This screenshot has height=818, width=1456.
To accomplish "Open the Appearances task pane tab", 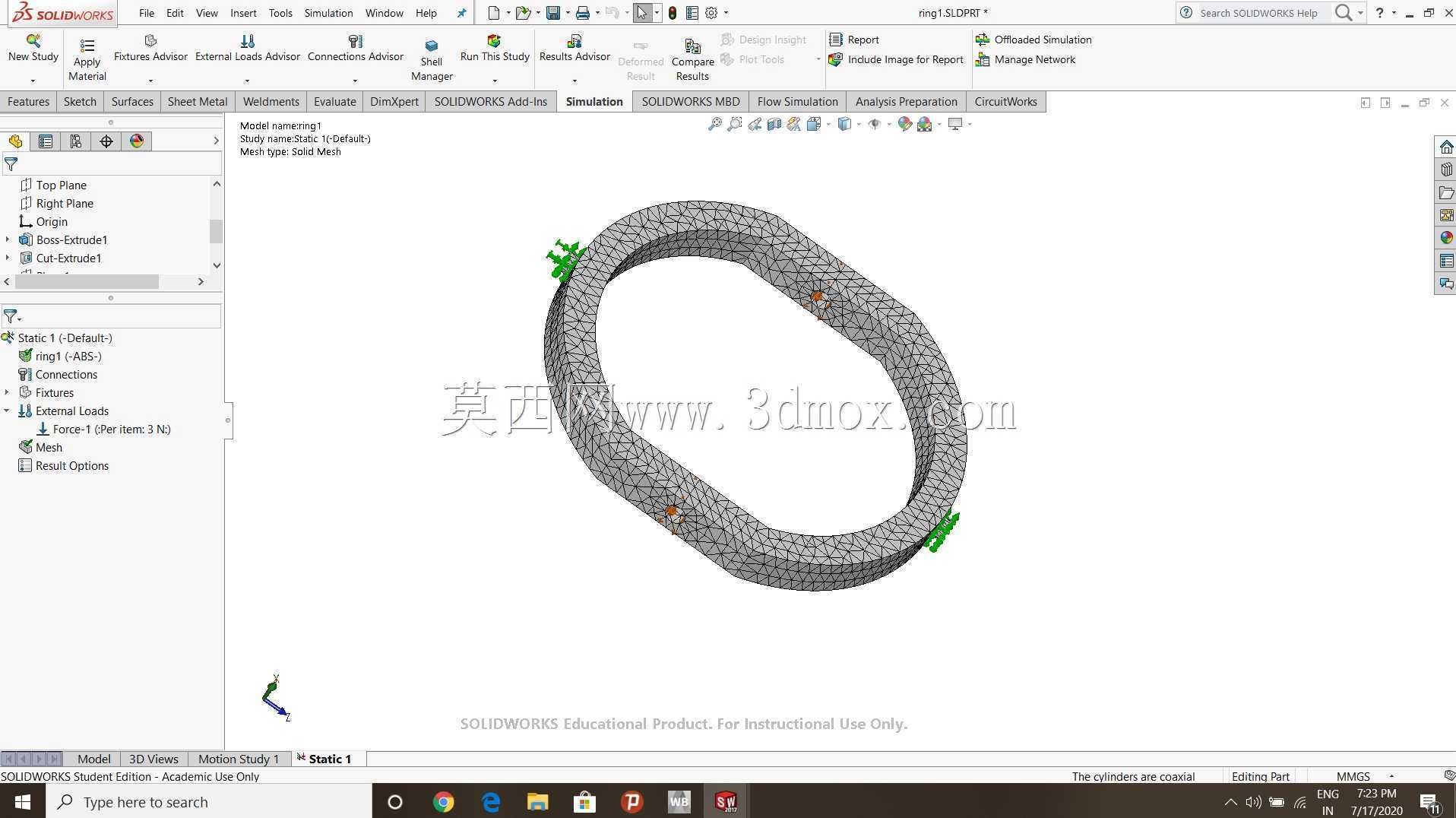I will [1446, 238].
